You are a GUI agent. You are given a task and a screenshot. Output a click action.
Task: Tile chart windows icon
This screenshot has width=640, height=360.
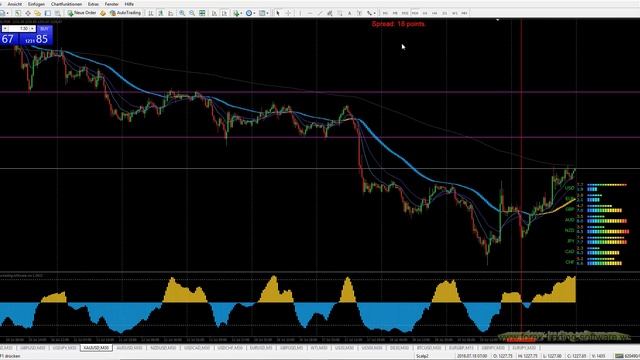coord(202,13)
